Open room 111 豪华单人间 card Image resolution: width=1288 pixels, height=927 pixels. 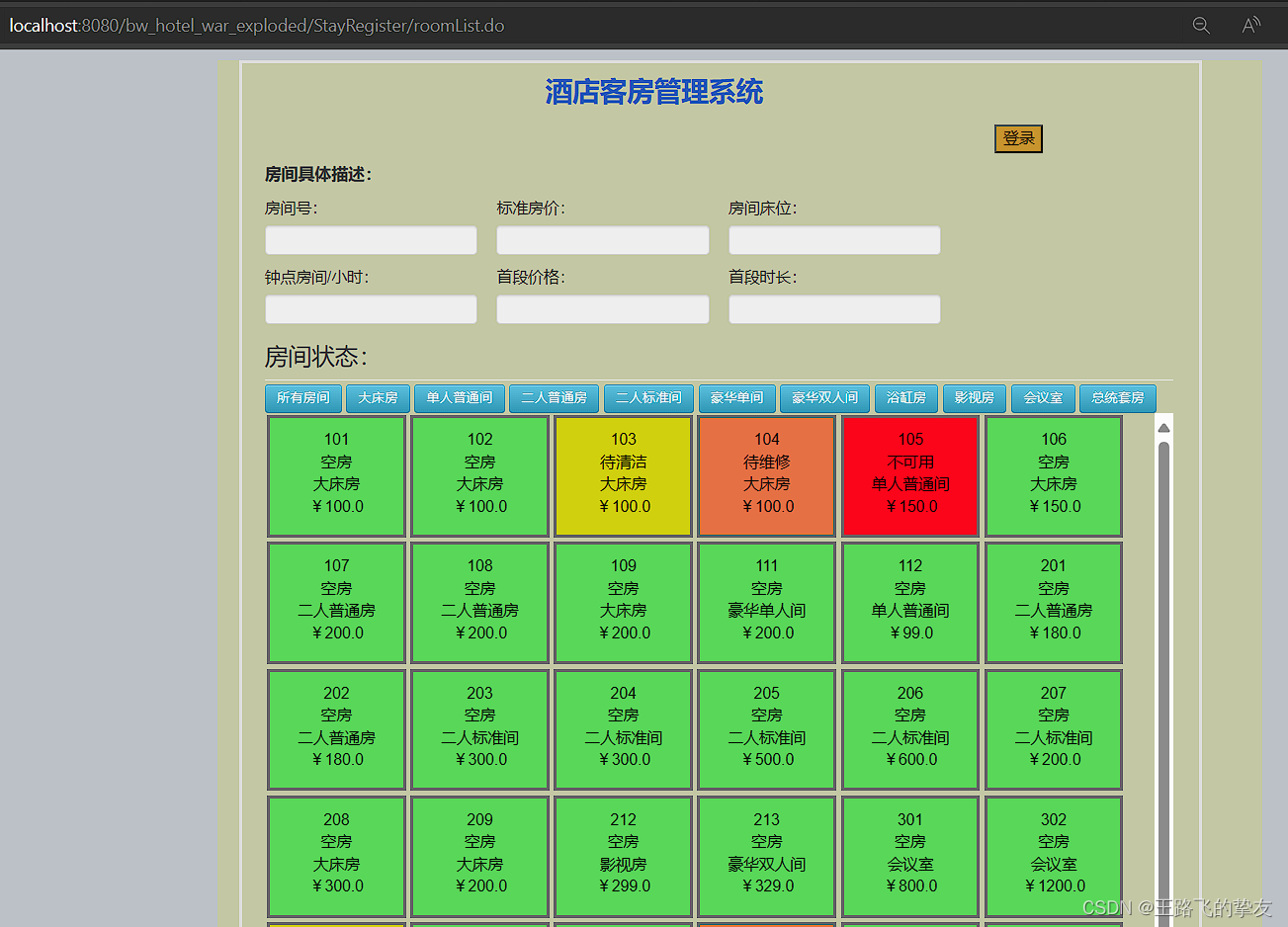766,603
